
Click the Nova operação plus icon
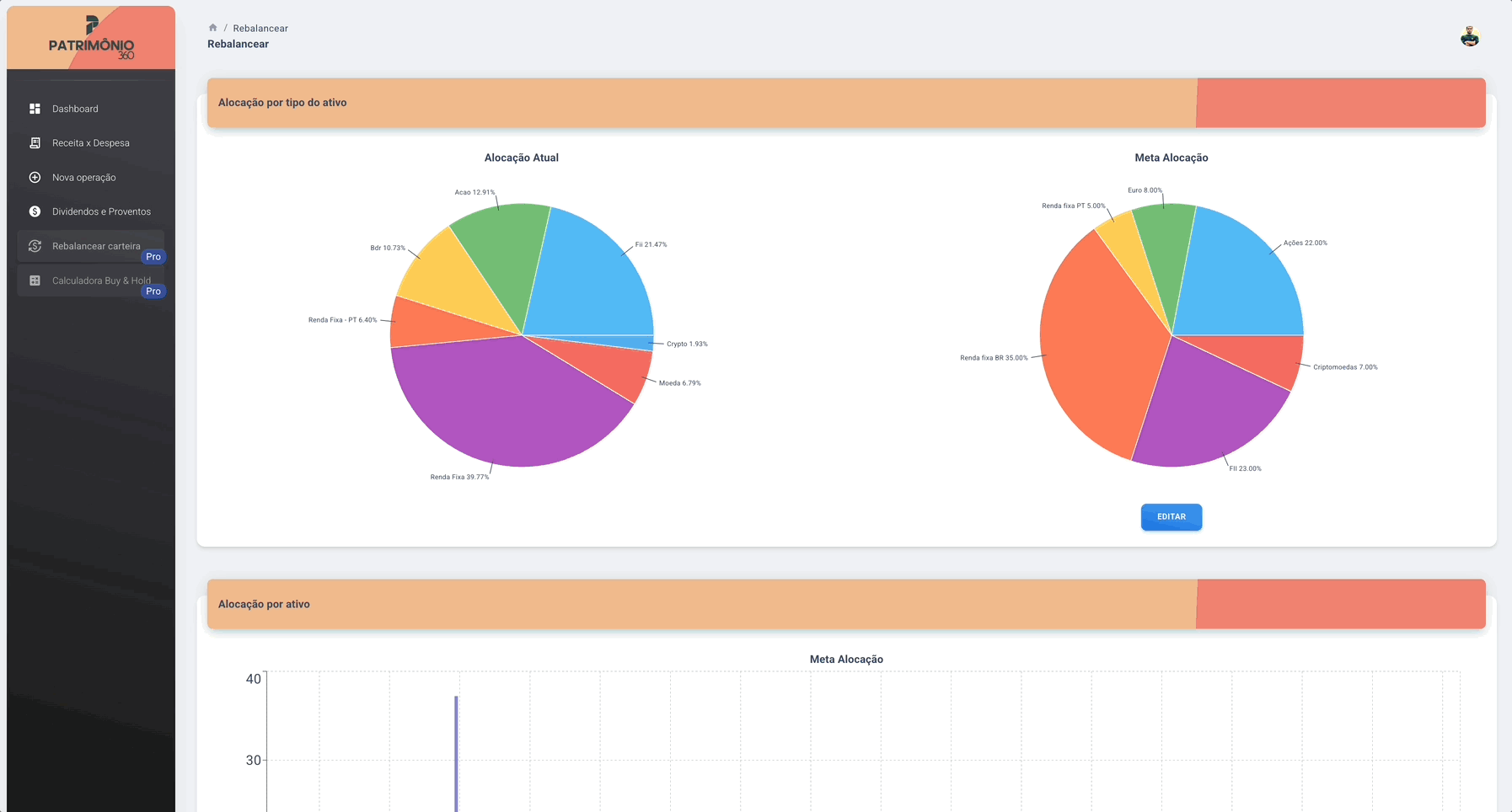(35, 178)
